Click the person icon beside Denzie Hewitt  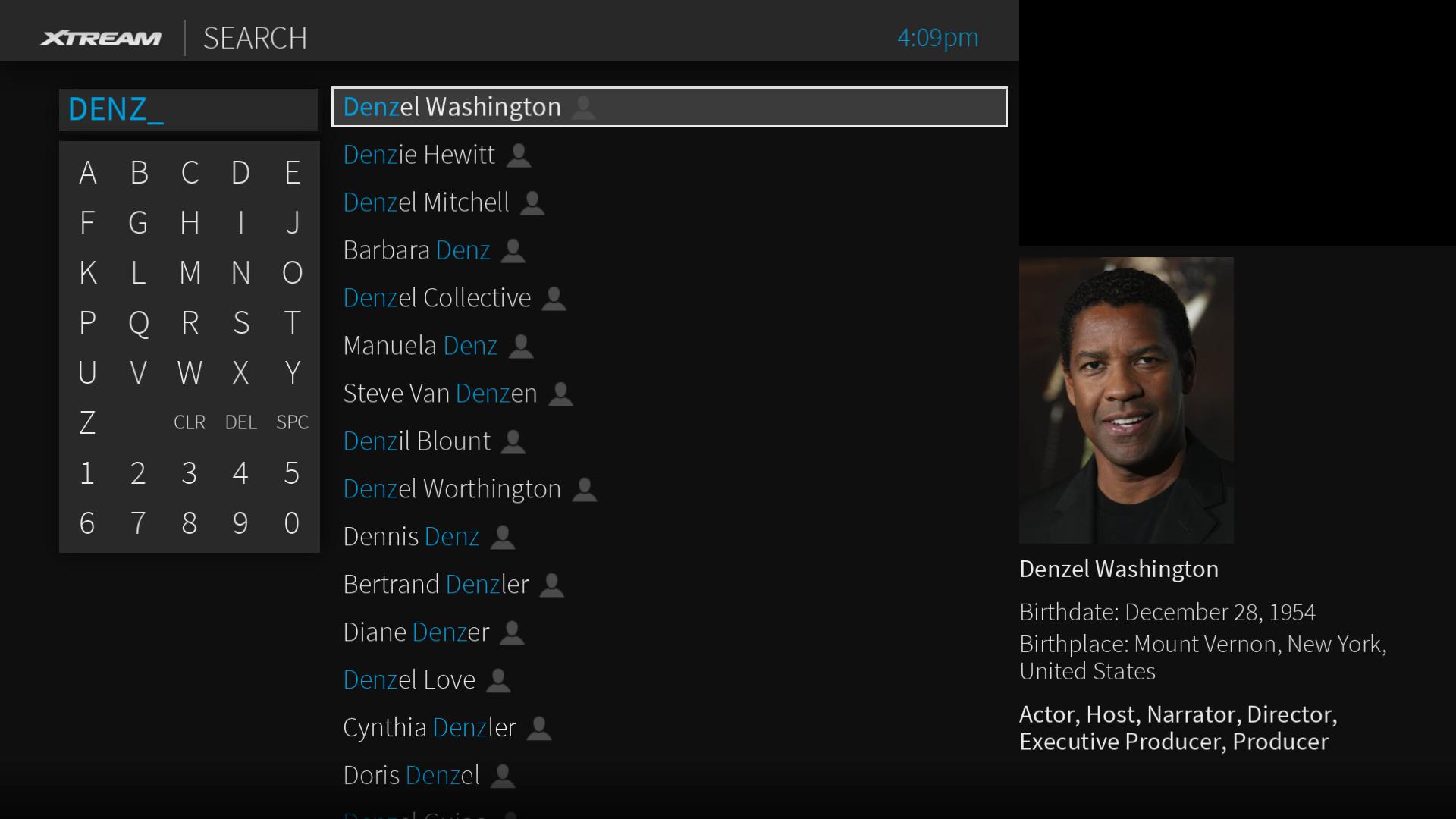519,155
